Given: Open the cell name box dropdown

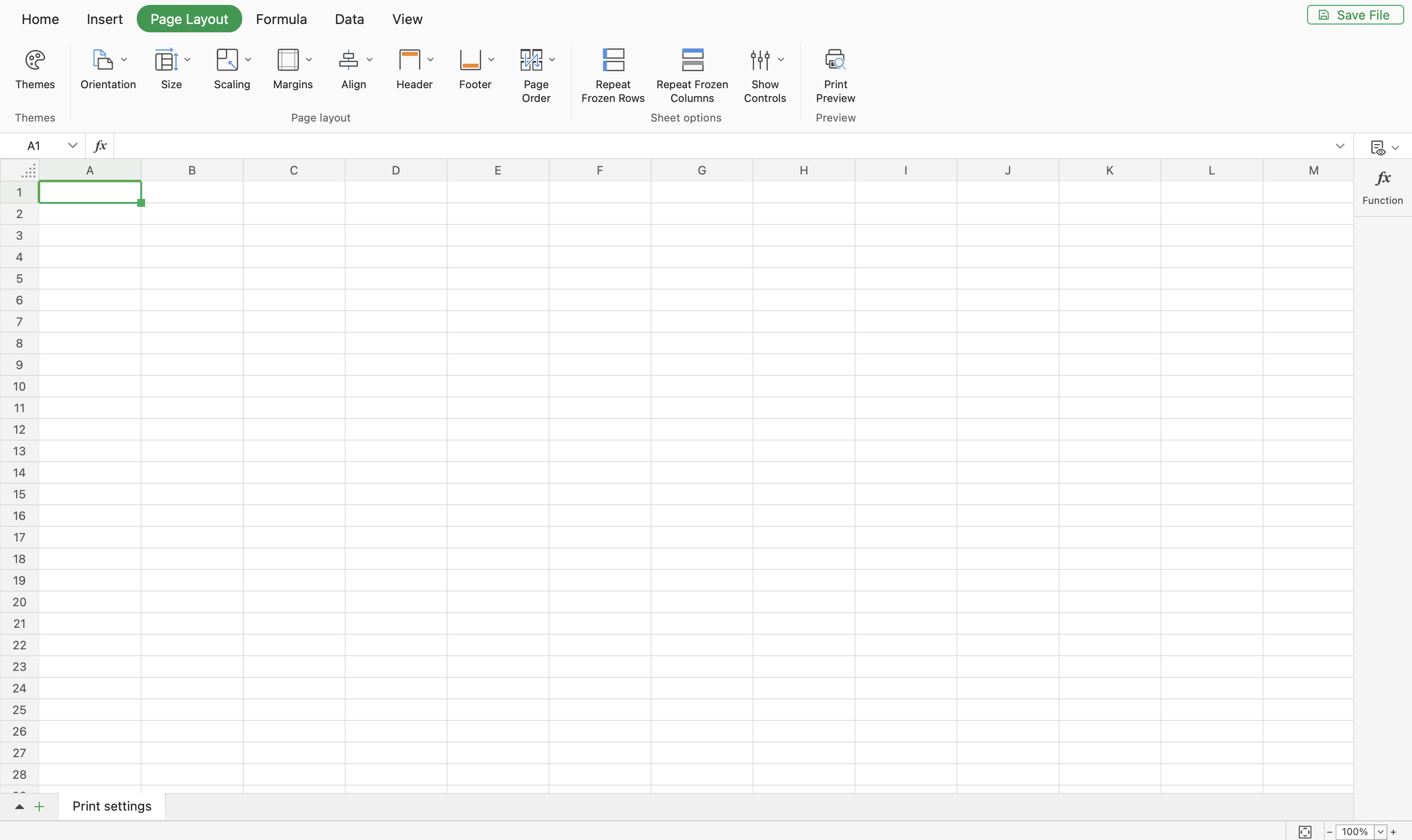Looking at the screenshot, I should coord(73,146).
